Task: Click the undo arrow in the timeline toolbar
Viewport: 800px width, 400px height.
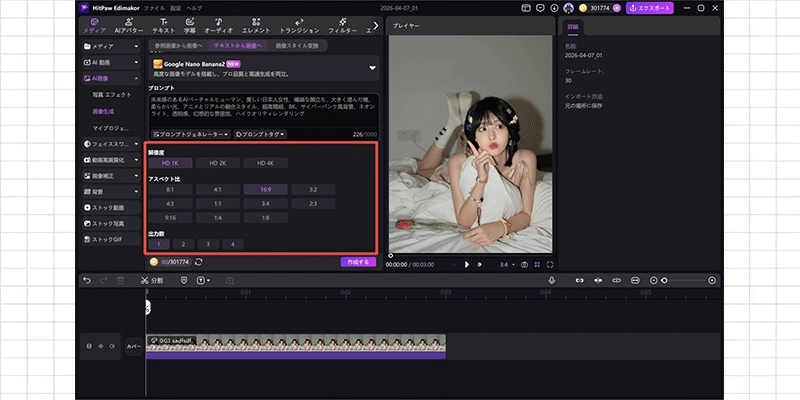Action: (x=87, y=280)
